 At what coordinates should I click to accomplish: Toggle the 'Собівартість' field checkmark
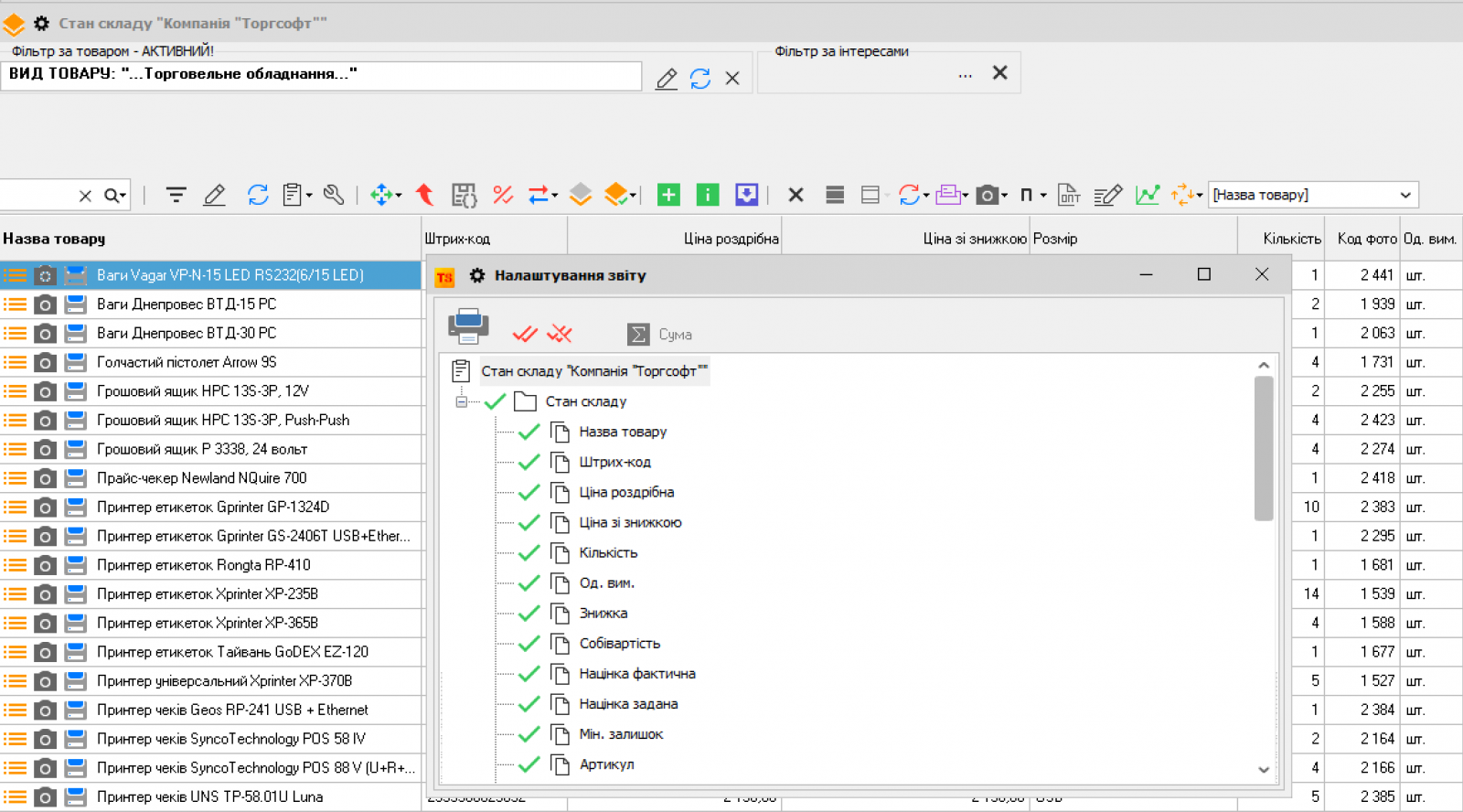529,644
